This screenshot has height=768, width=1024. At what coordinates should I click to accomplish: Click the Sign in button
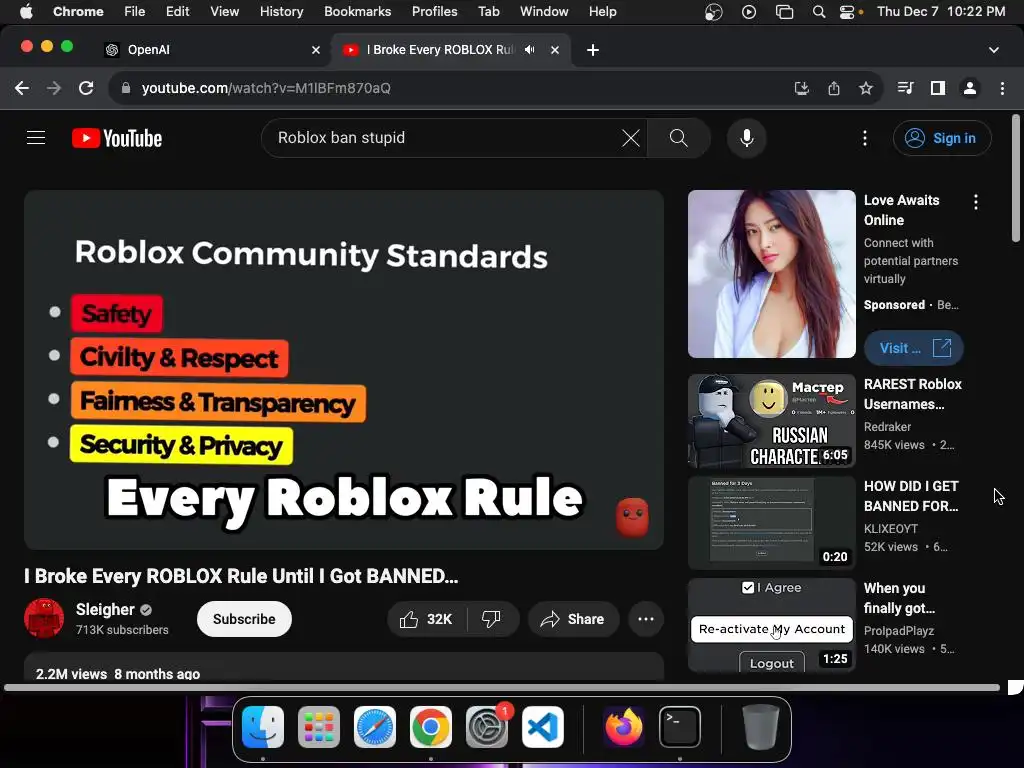(942, 138)
